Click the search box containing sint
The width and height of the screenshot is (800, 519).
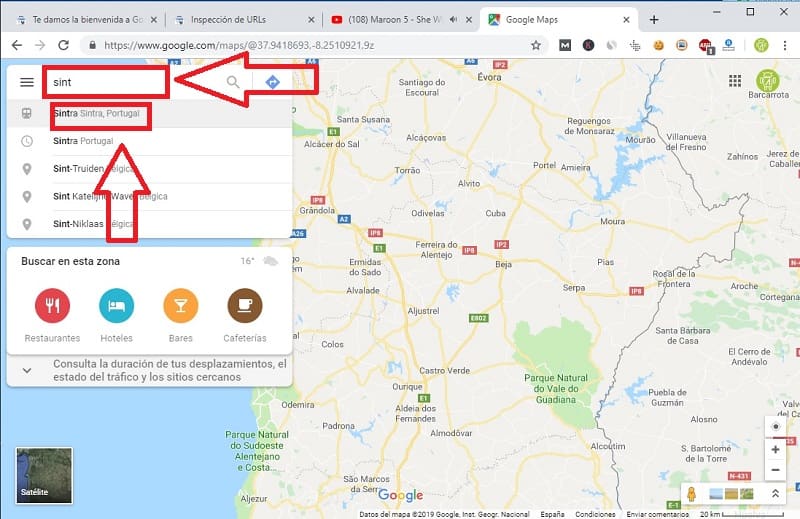pyautogui.click(x=135, y=82)
